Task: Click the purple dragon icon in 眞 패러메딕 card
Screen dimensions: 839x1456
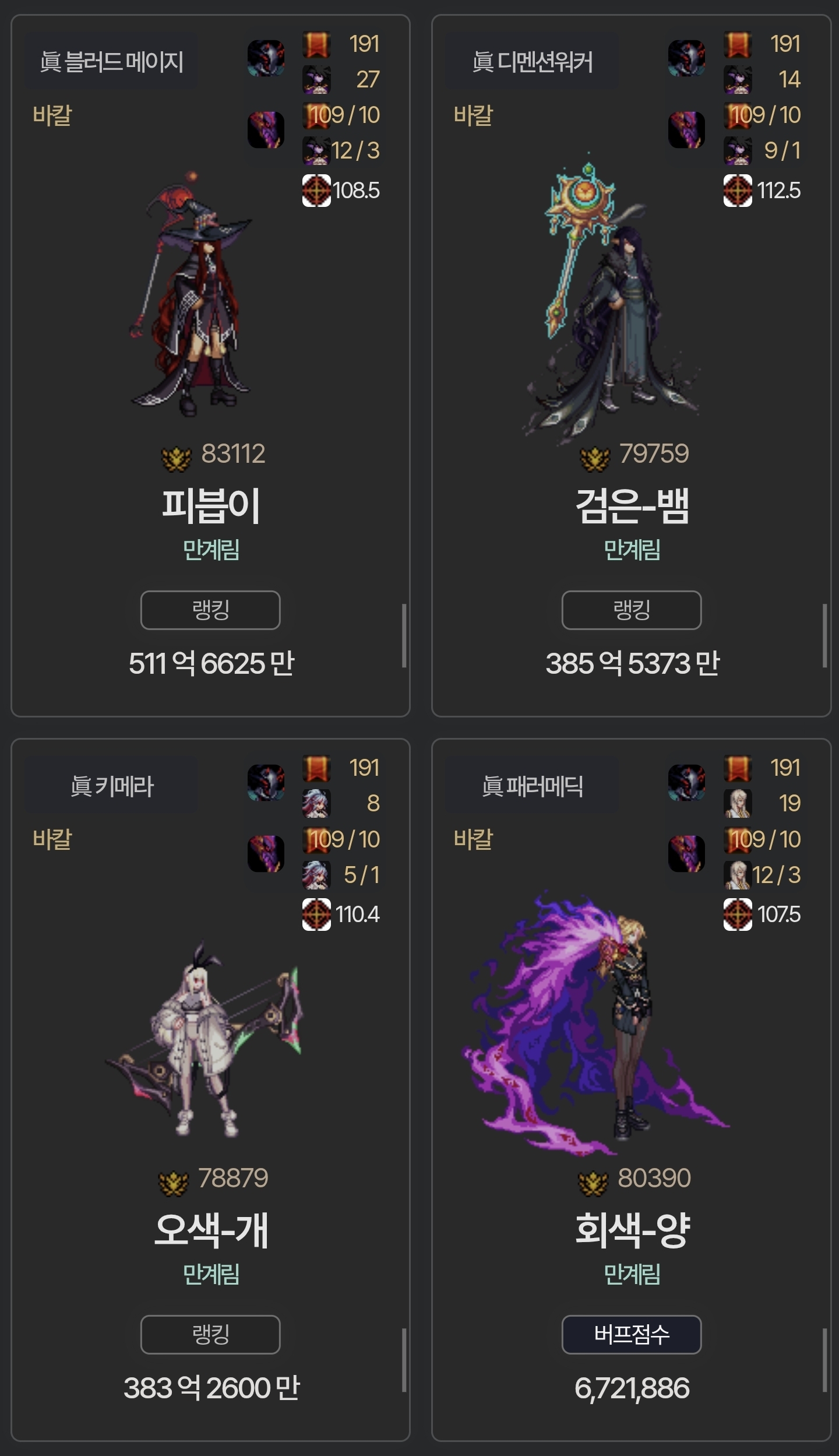Action: click(686, 854)
